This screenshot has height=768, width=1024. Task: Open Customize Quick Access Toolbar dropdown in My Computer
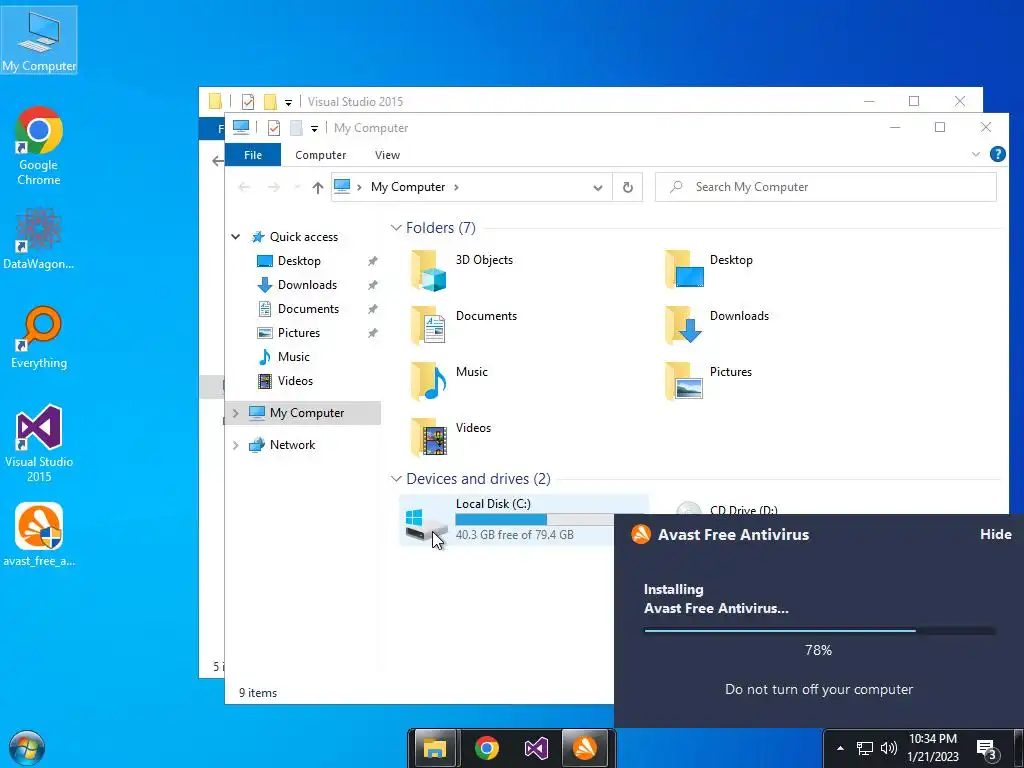tap(314, 128)
